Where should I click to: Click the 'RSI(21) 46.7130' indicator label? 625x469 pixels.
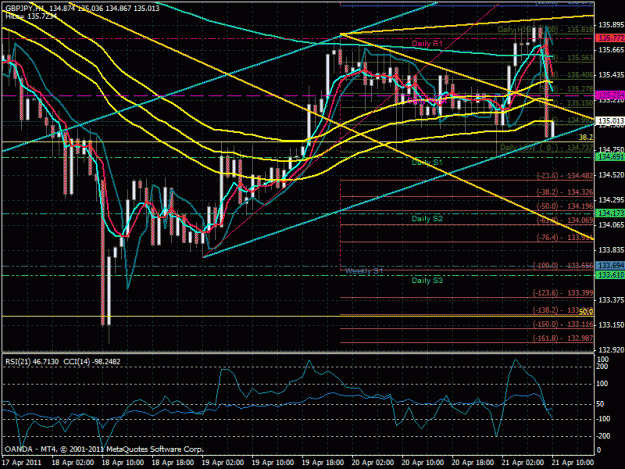click(x=32, y=361)
